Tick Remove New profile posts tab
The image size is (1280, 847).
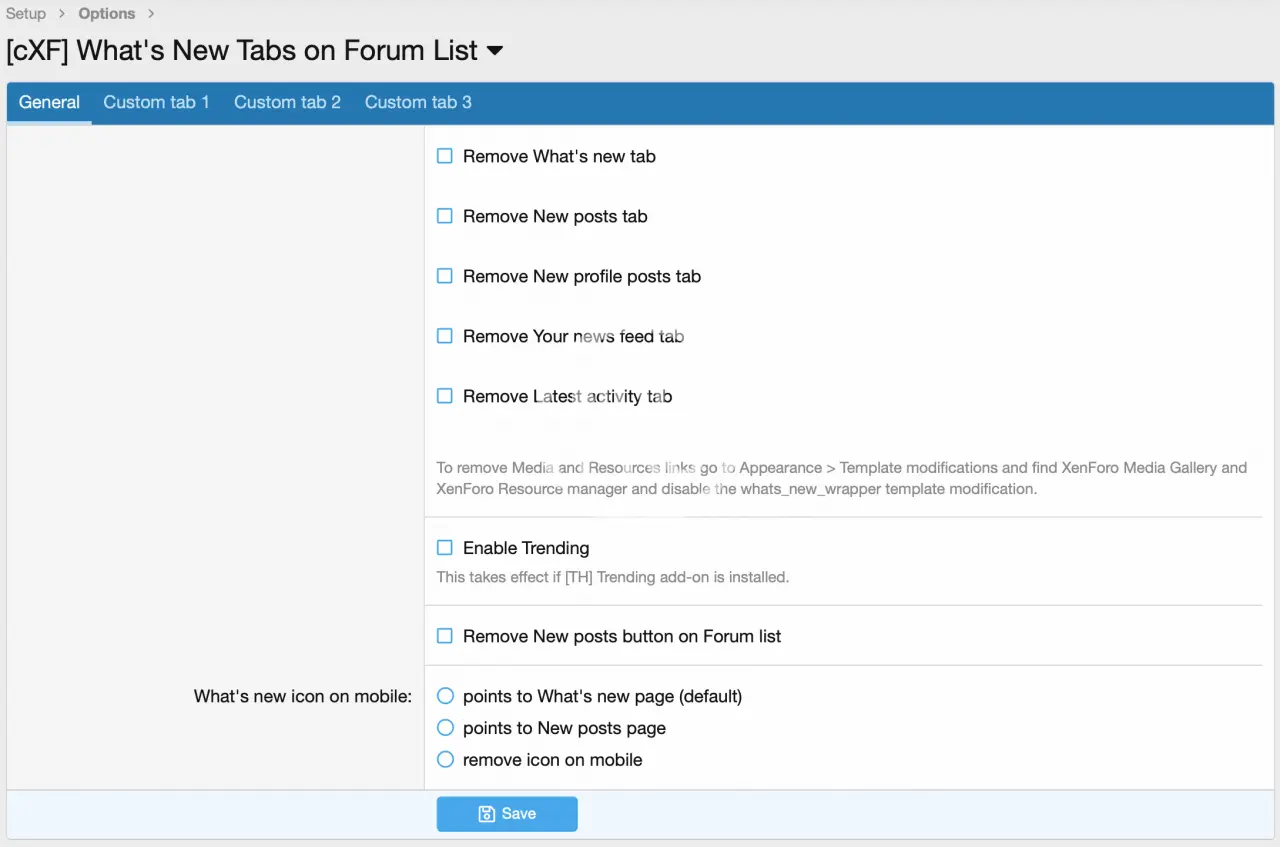445,276
